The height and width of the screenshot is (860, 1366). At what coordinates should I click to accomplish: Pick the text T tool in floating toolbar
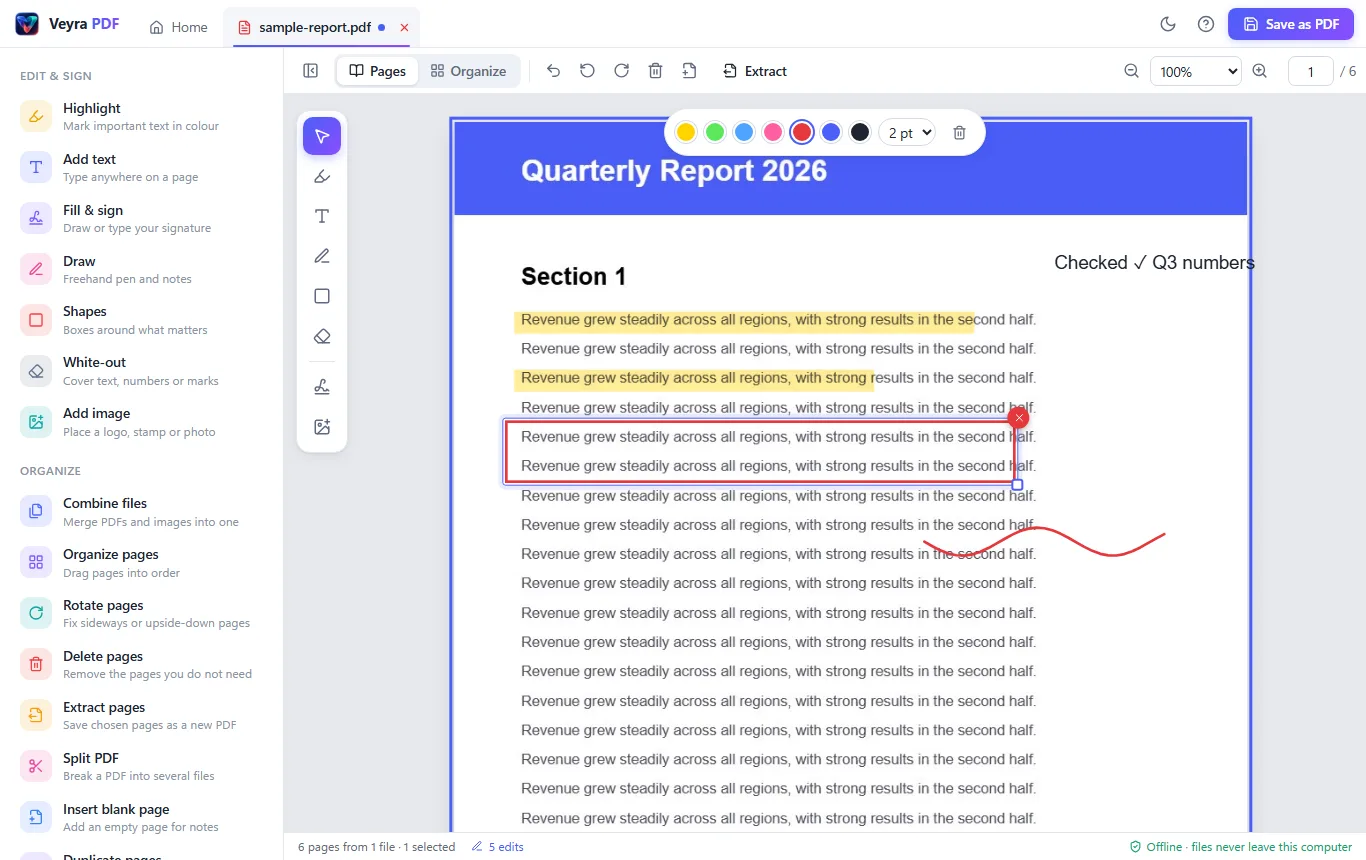coord(322,216)
